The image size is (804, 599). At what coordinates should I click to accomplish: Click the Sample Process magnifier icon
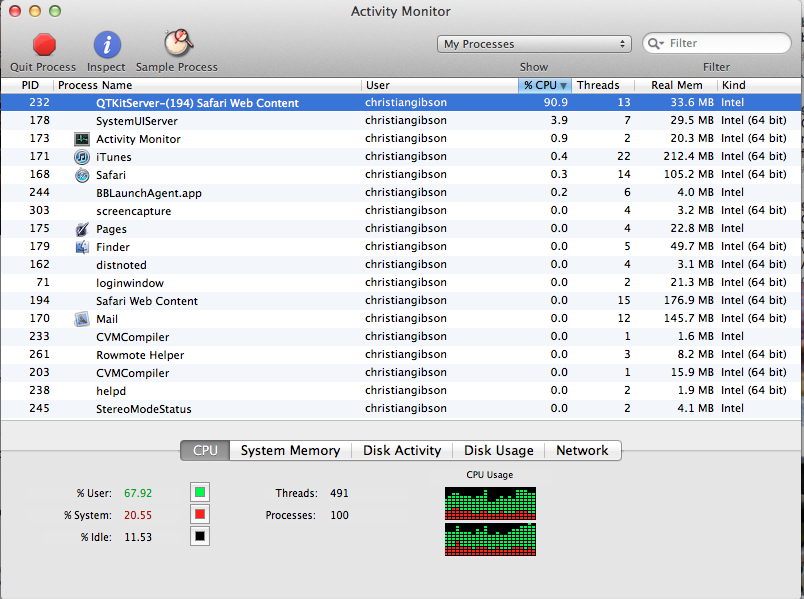178,43
